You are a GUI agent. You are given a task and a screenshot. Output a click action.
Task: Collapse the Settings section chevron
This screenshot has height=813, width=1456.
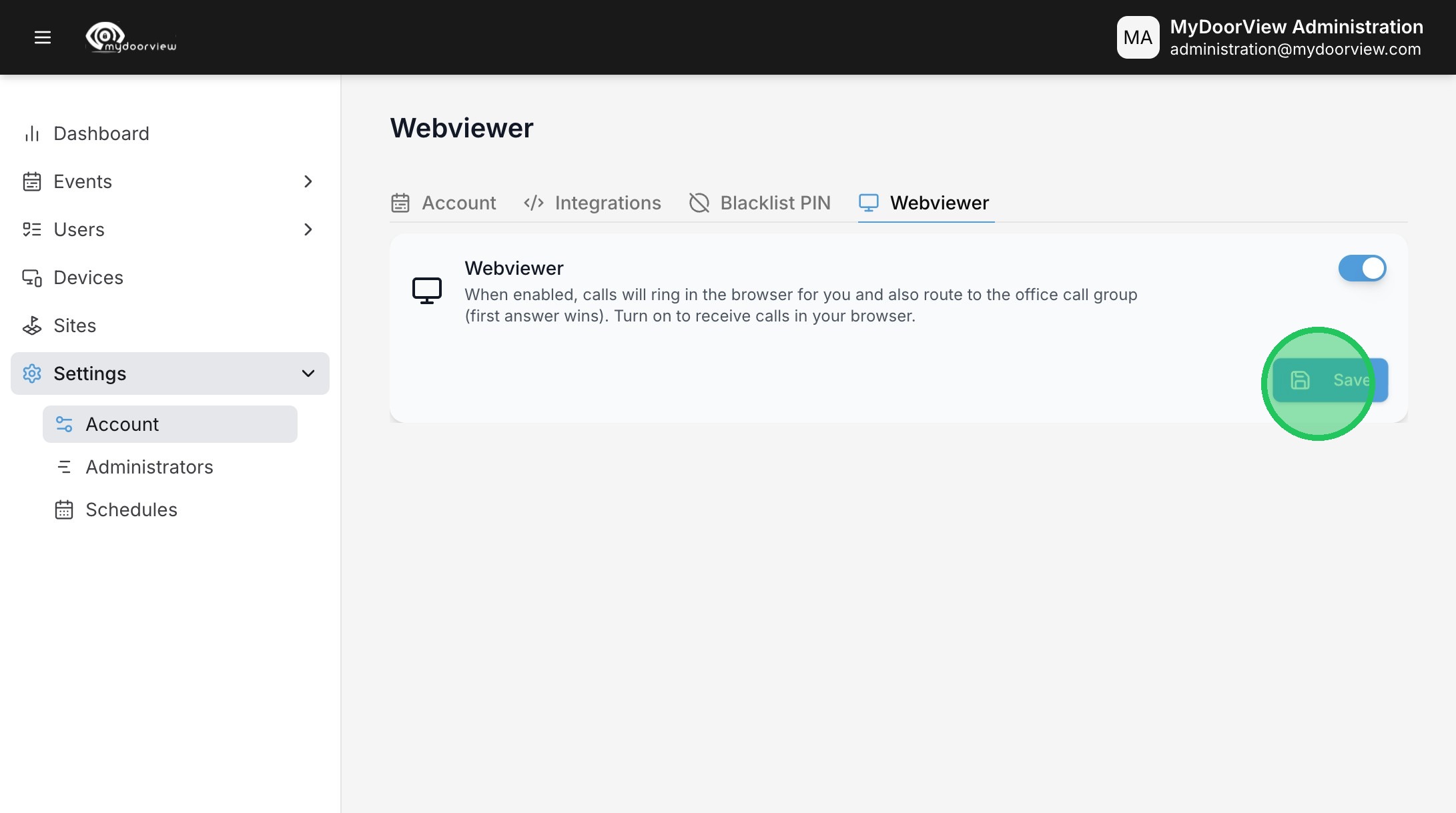point(308,373)
